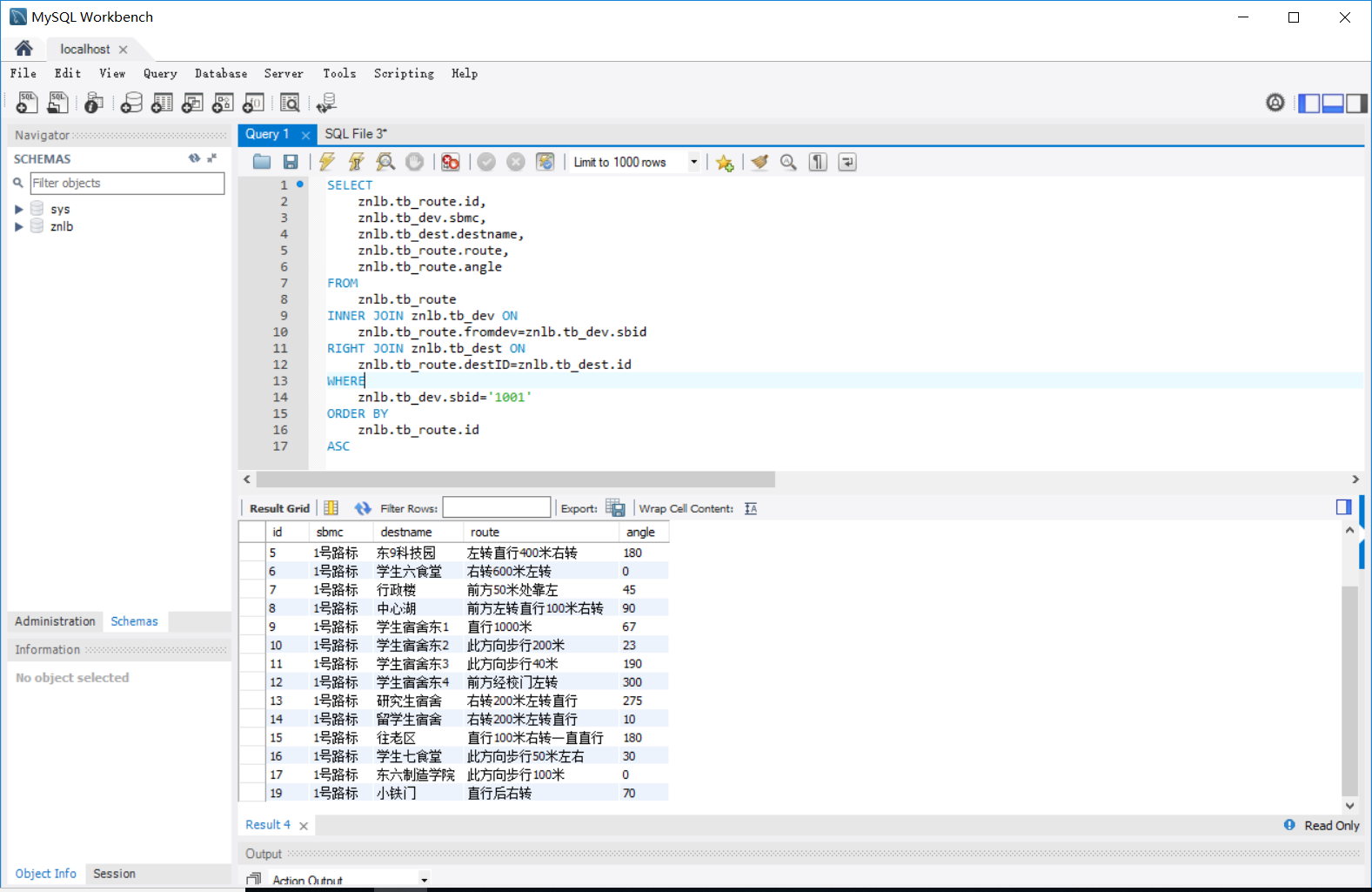Toggle the left sidebar panel visibility
This screenshot has height=892, width=1372.
[x=1308, y=104]
